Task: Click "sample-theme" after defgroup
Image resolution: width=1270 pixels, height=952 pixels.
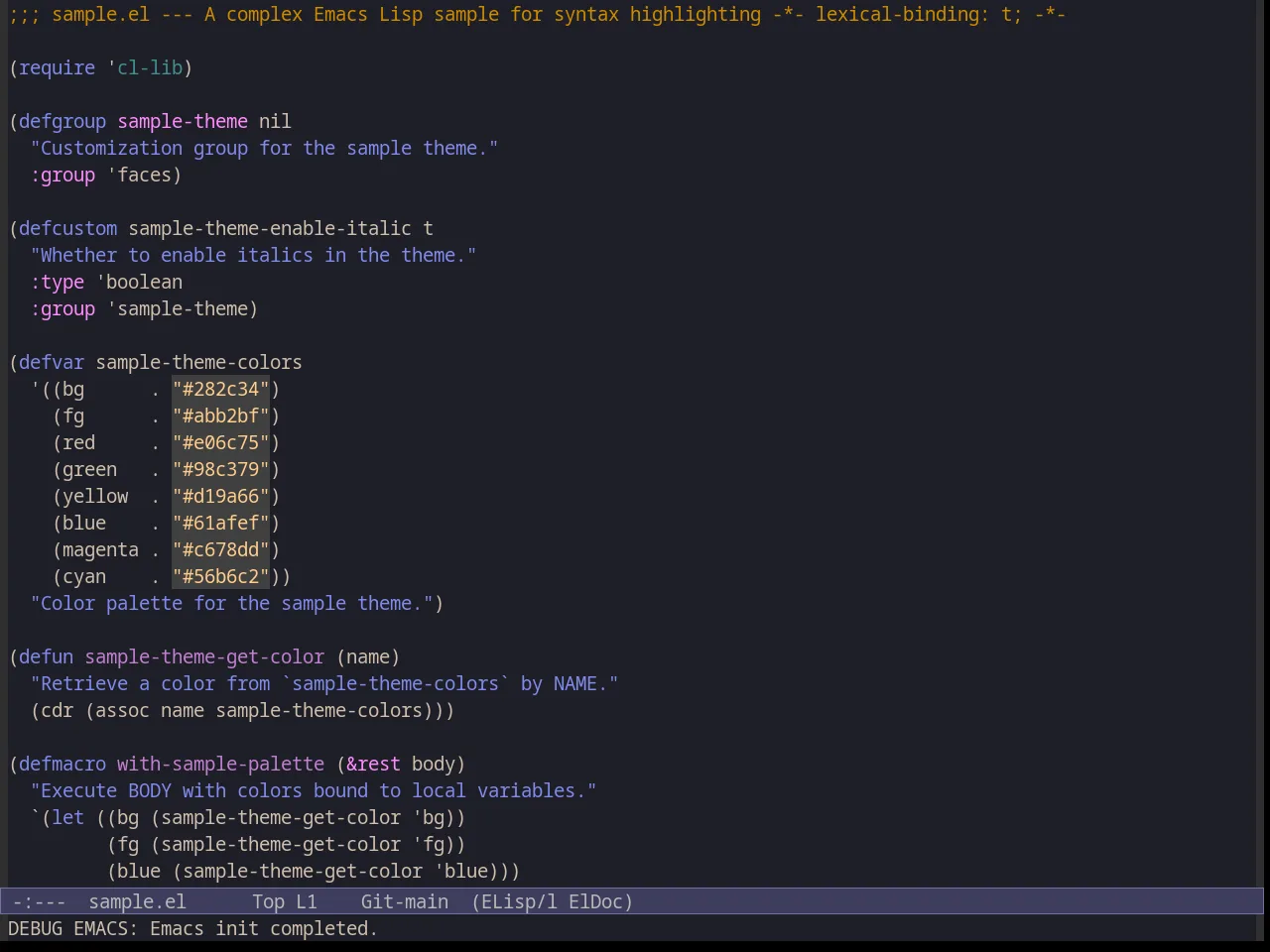Action: pyautogui.click(x=183, y=121)
